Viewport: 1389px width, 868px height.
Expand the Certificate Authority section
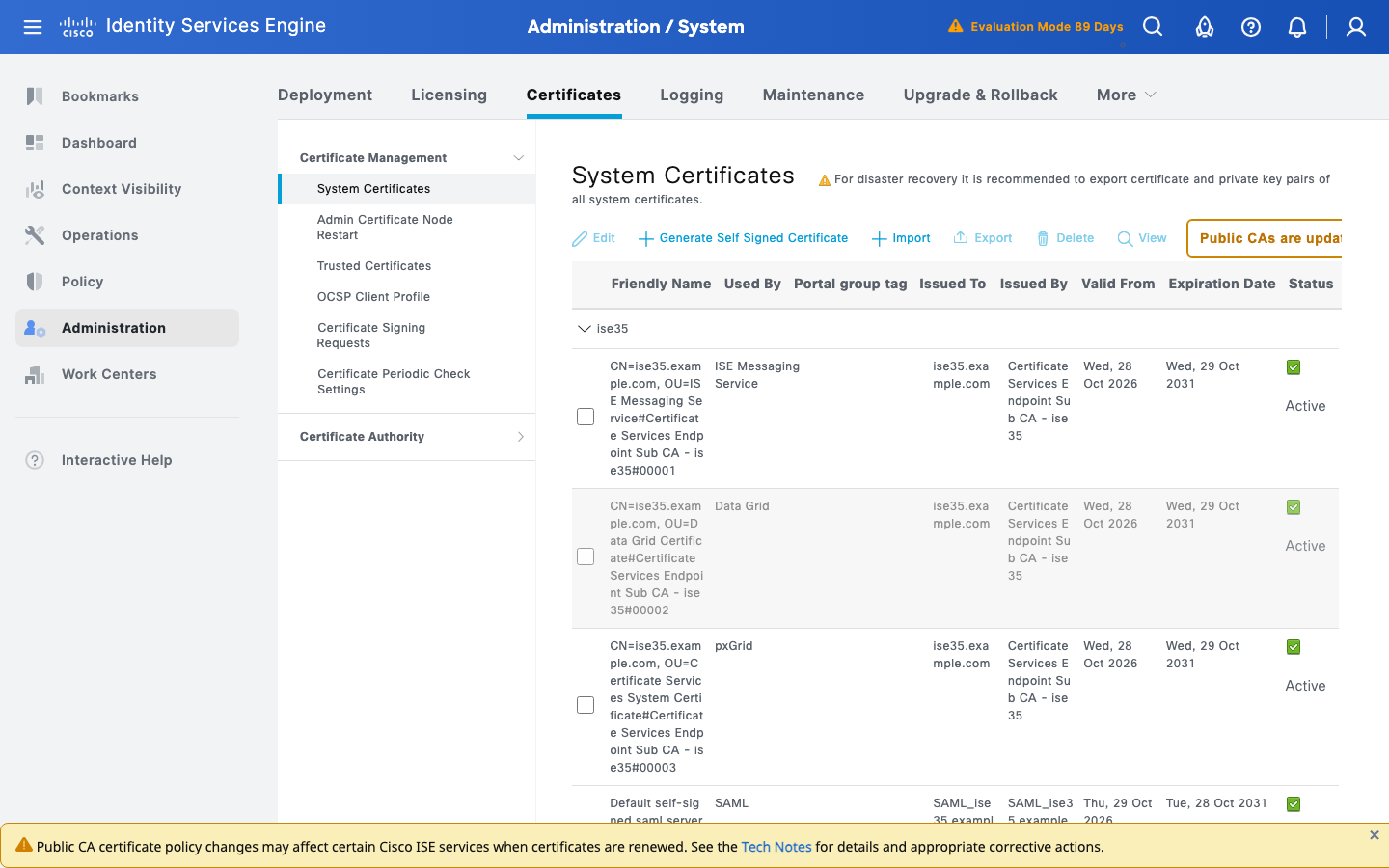pyautogui.click(x=520, y=437)
